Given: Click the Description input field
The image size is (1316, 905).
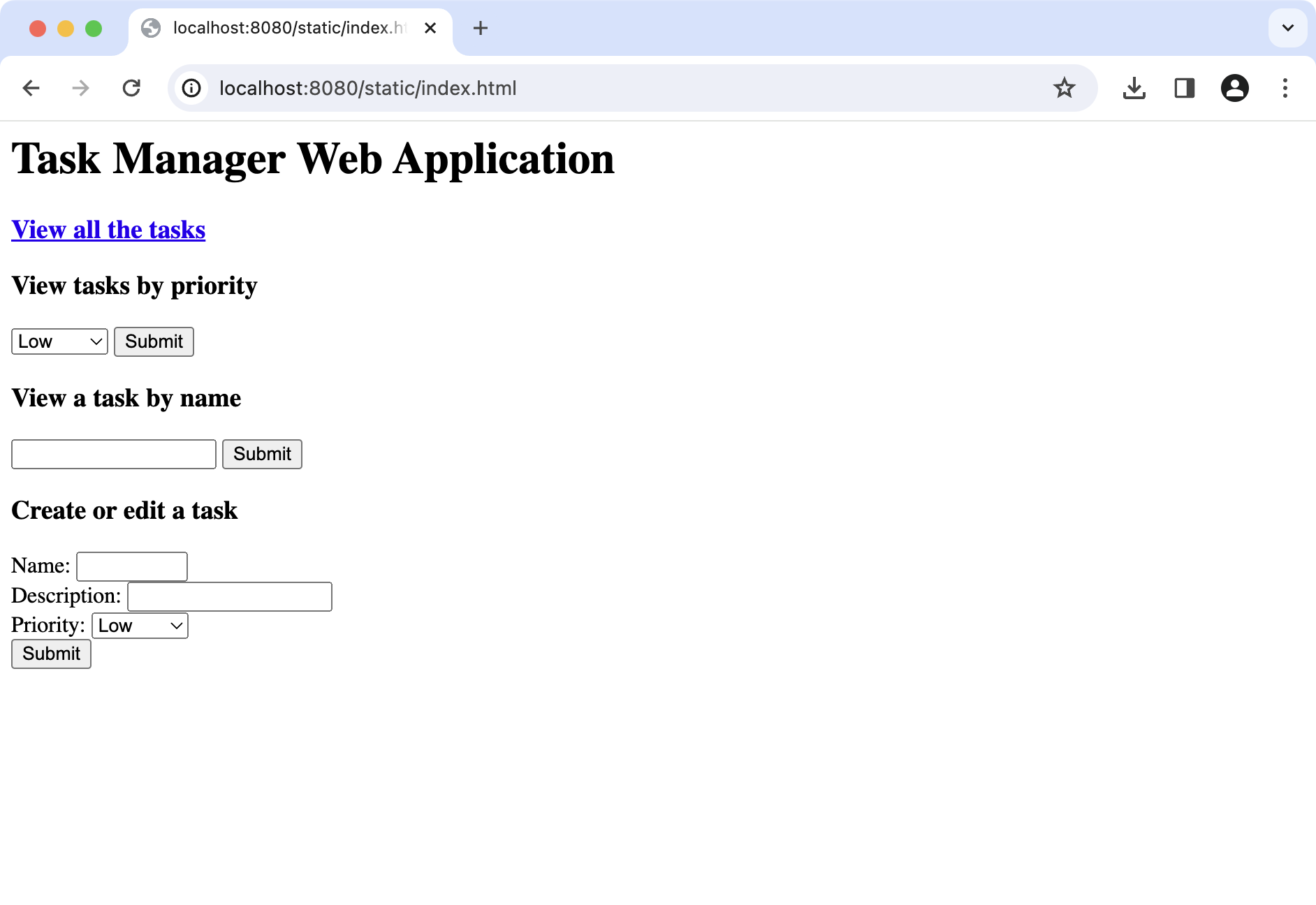Looking at the screenshot, I should (x=229, y=596).
